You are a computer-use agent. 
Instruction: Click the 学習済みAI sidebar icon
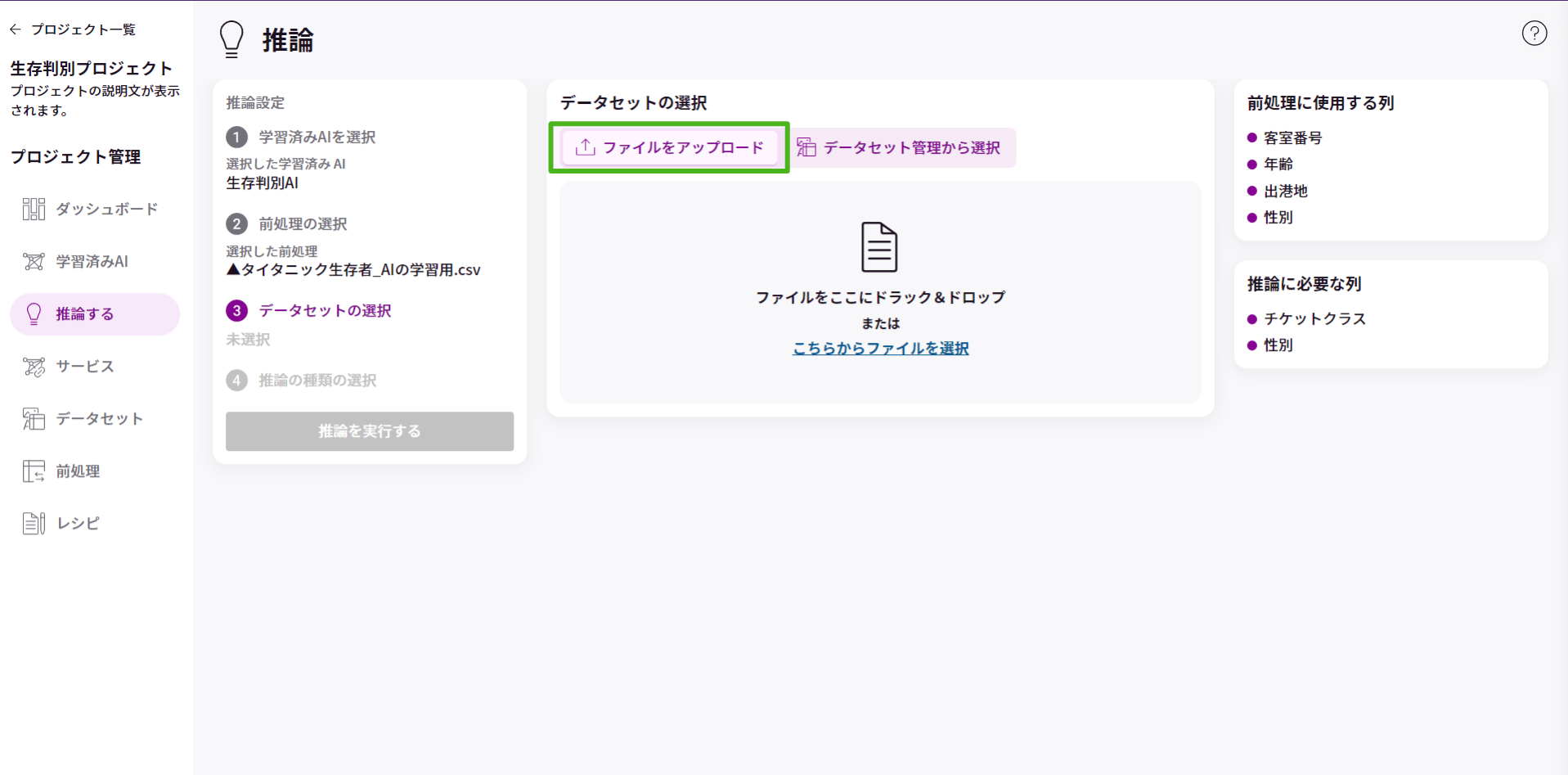point(34,262)
